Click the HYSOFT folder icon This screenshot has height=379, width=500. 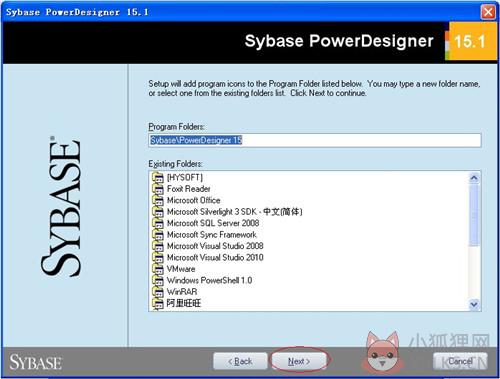tap(158, 177)
